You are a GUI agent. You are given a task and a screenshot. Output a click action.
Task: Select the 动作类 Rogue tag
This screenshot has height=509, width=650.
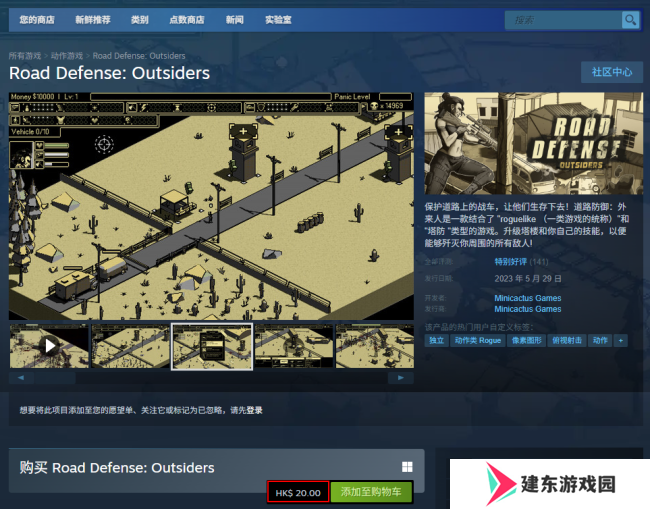478,340
